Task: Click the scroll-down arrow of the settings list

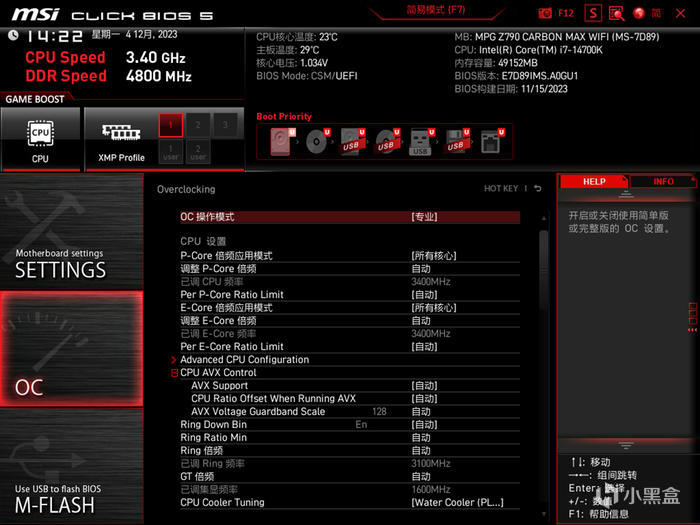Action: [x=543, y=514]
